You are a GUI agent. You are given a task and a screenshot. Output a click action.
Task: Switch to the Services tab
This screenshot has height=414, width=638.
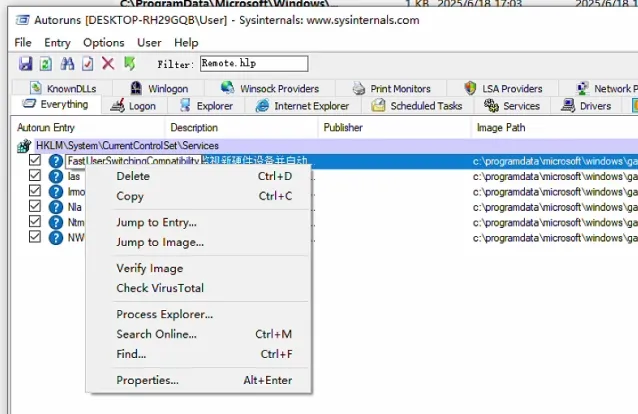point(512,106)
